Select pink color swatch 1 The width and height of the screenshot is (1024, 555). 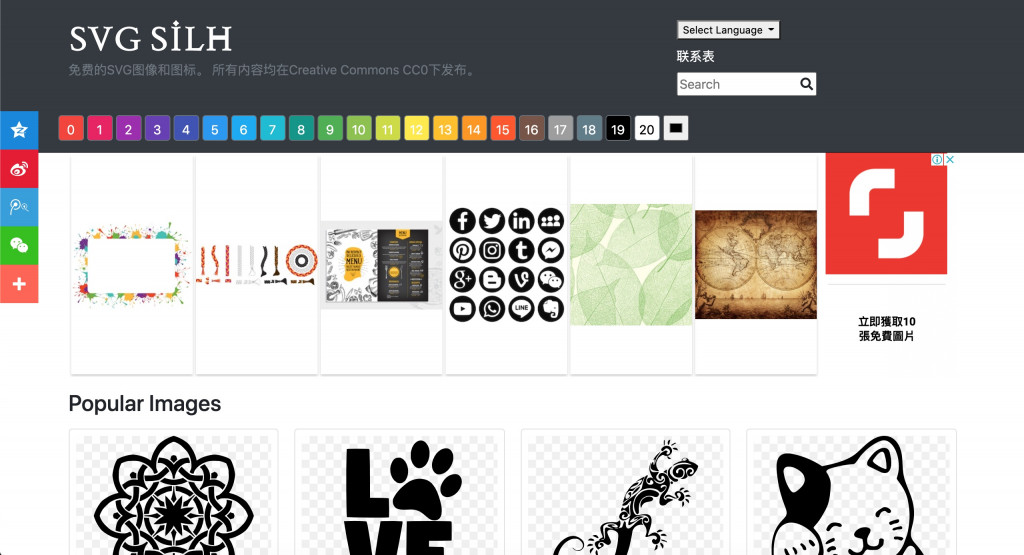pos(99,129)
